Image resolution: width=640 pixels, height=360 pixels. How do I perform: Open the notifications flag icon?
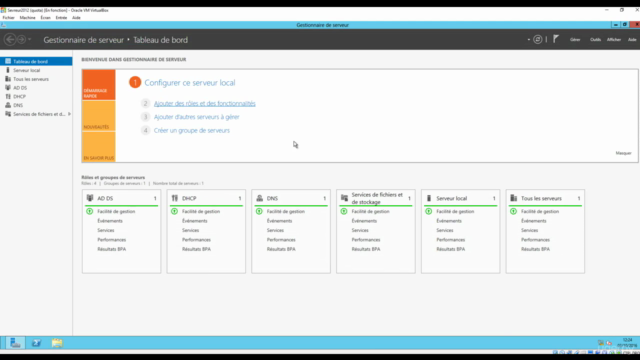pyautogui.click(x=556, y=39)
